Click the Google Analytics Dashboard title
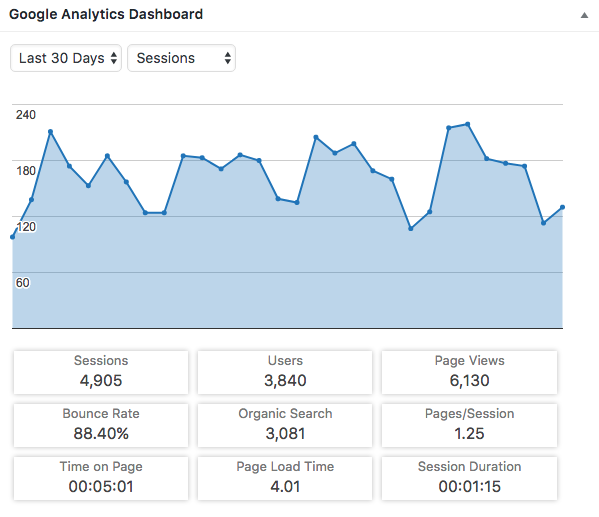This screenshot has height=517, width=599. (x=106, y=14)
